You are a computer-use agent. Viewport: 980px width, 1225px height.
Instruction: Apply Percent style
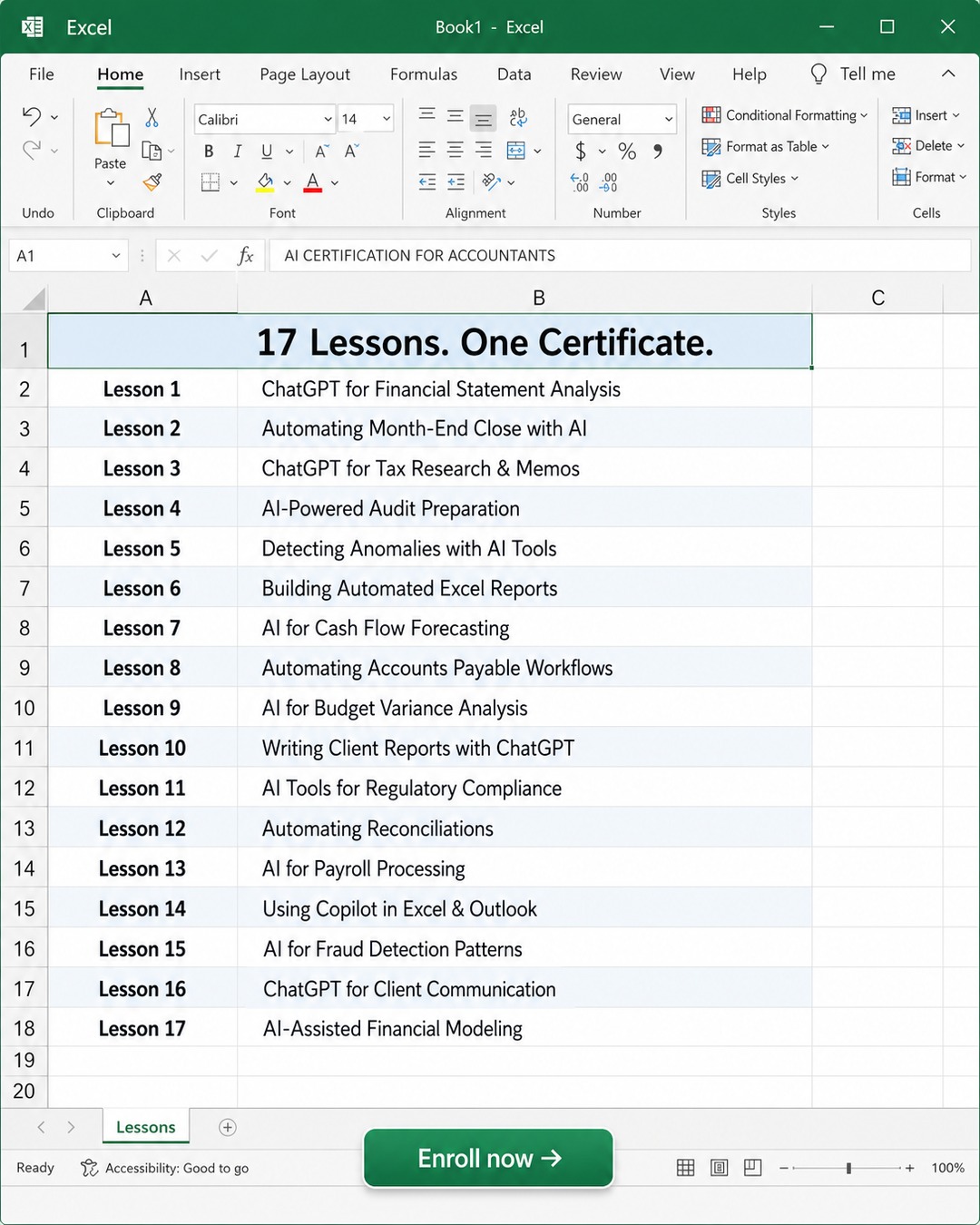coord(627,151)
